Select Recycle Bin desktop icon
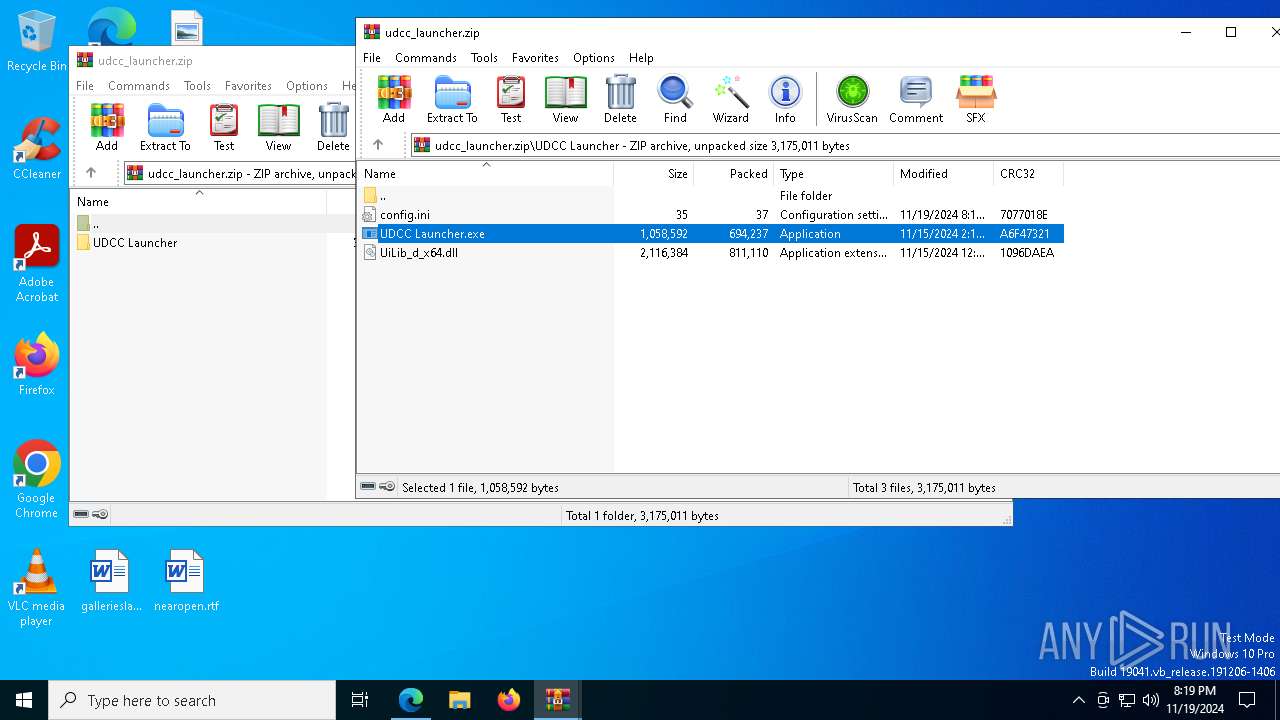The height and width of the screenshot is (720, 1280). pos(36,40)
